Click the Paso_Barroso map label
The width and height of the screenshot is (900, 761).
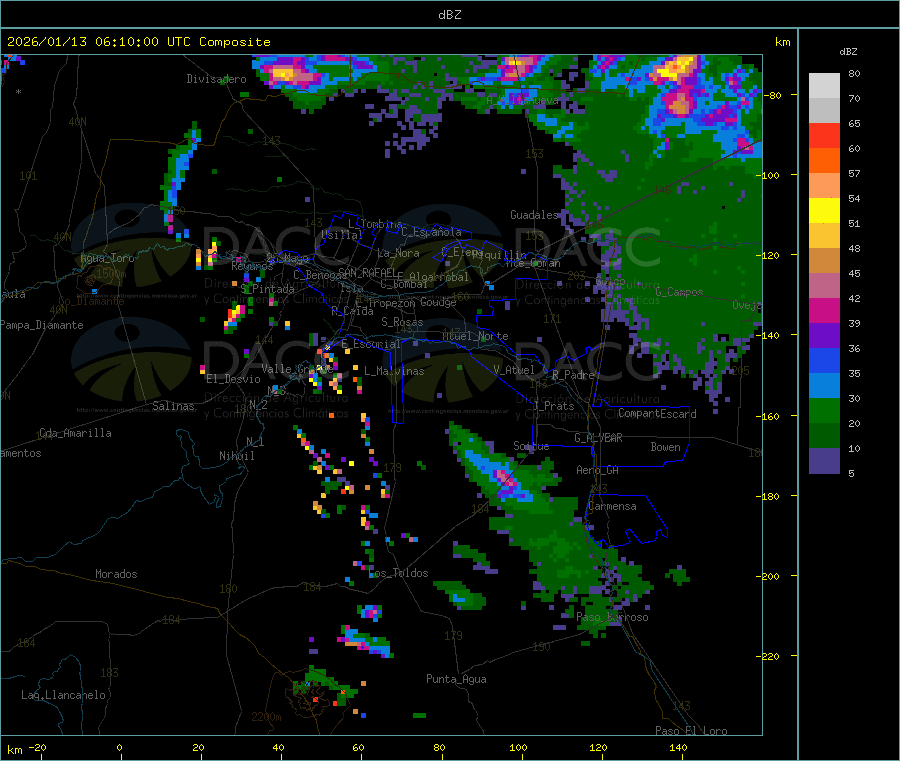(x=612, y=617)
